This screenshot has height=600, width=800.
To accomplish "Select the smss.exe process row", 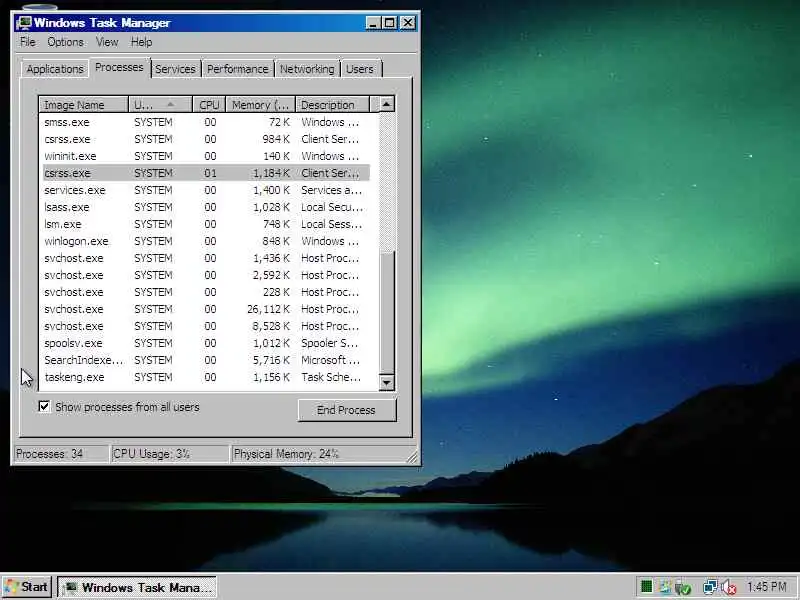I will click(x=206, y=122).
